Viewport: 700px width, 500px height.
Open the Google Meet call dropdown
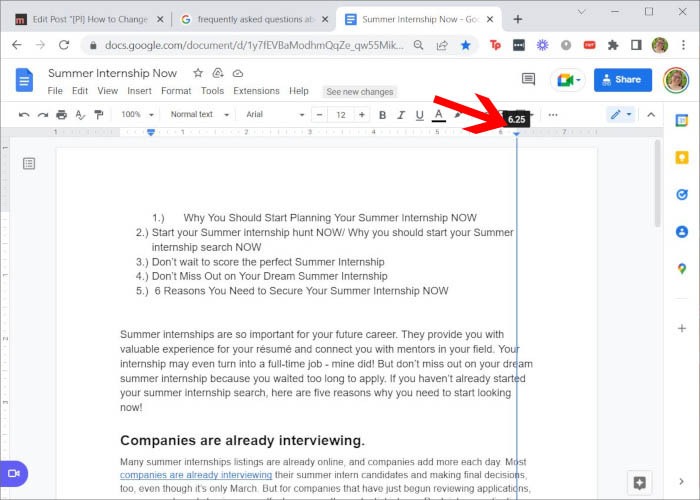point(568,80)
